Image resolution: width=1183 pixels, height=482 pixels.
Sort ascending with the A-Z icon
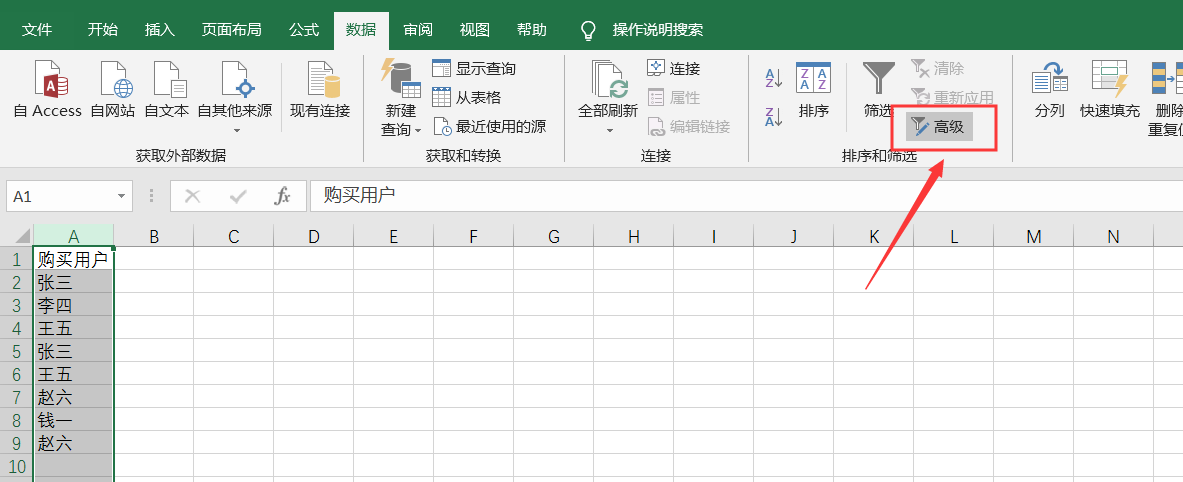773,78
